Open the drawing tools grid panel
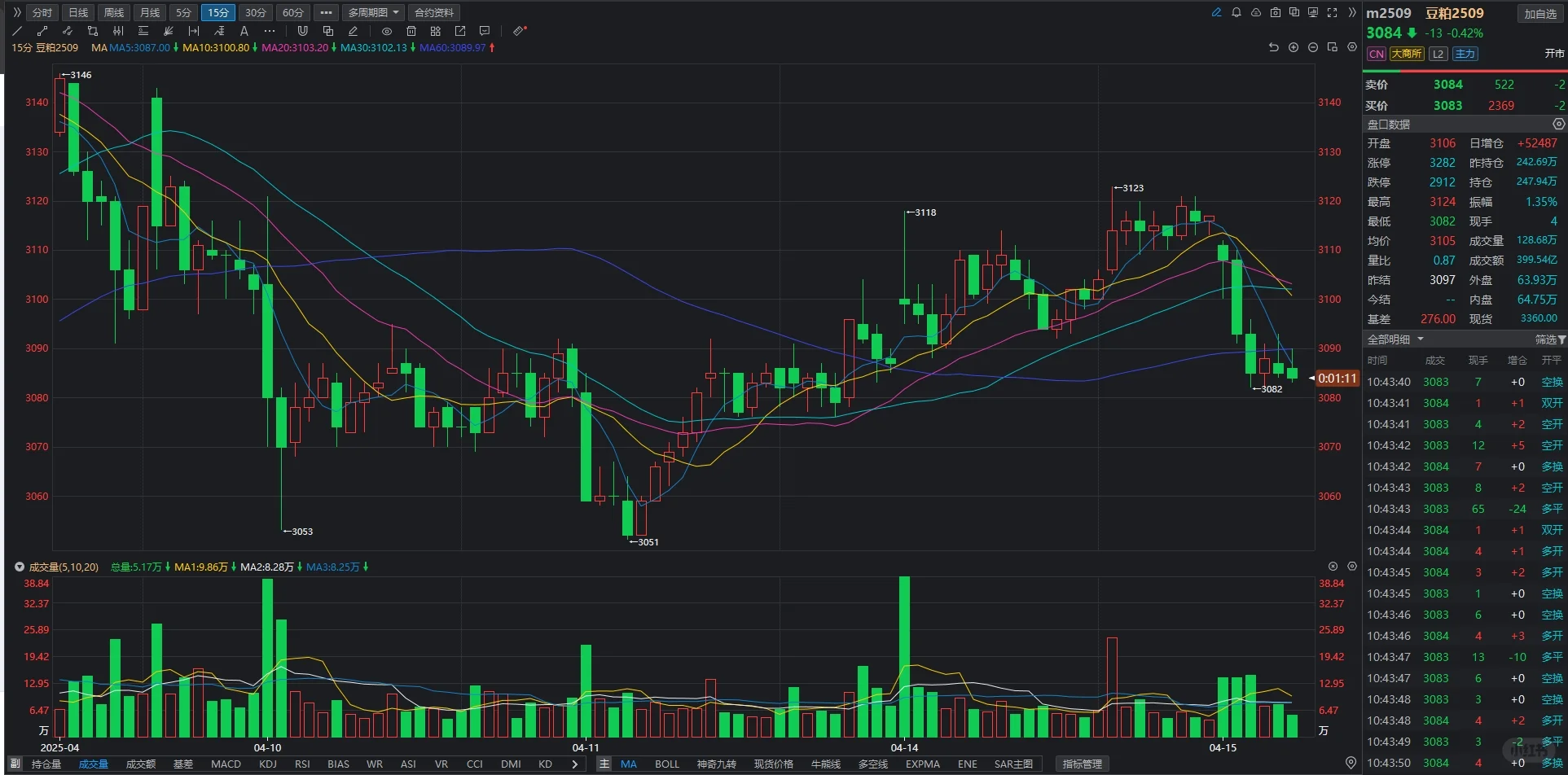 pyautogui.click(x=436, y=31)
